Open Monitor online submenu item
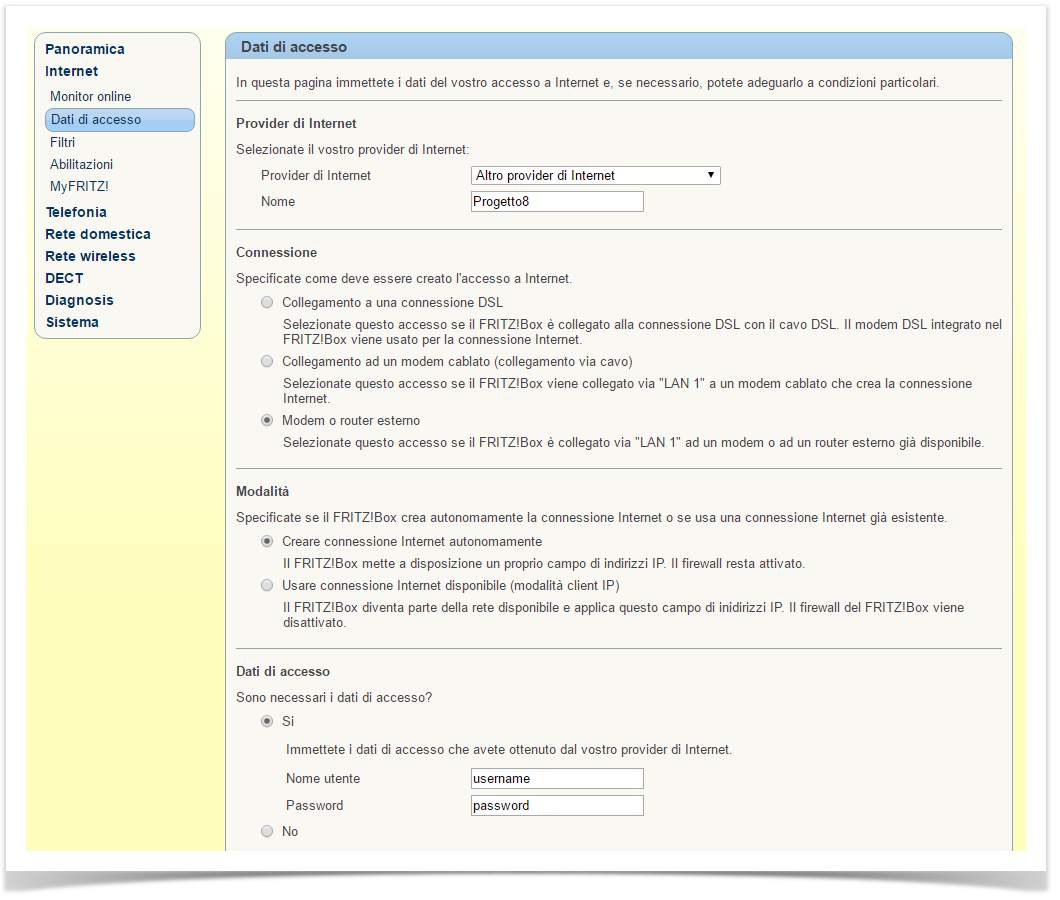Image resolution: width=1060 pixels, height=900 pixels. [91, 97]
